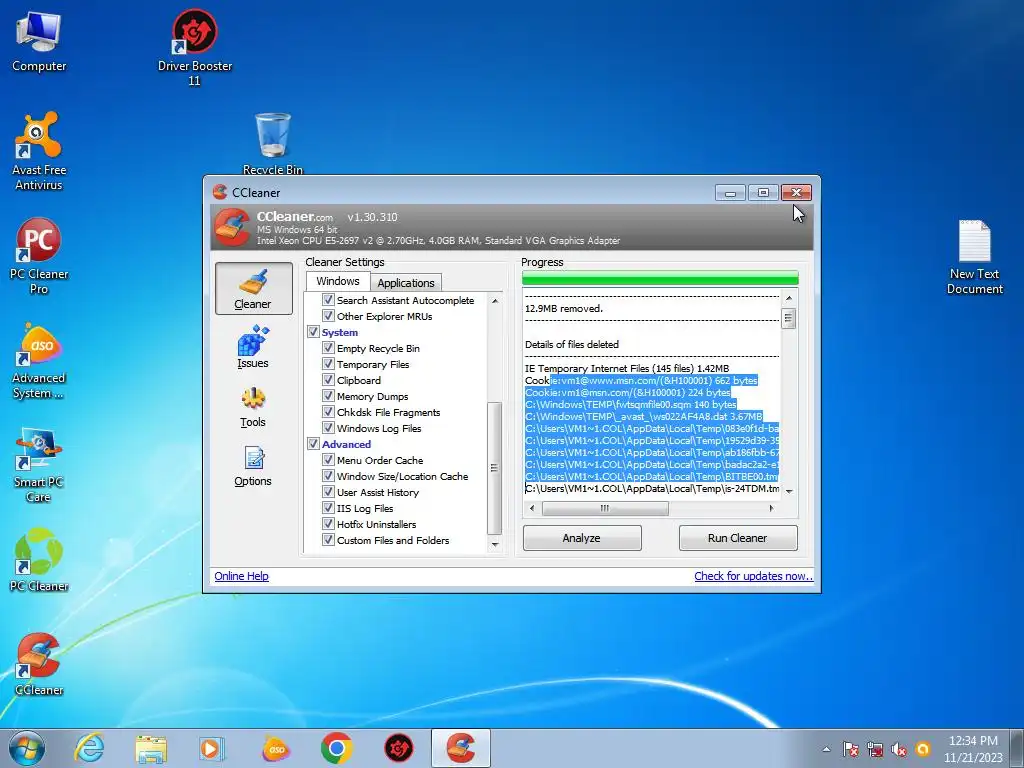
Task: Click the settings list vertical scrollbar thumb
Action: [x=495, y=468]
